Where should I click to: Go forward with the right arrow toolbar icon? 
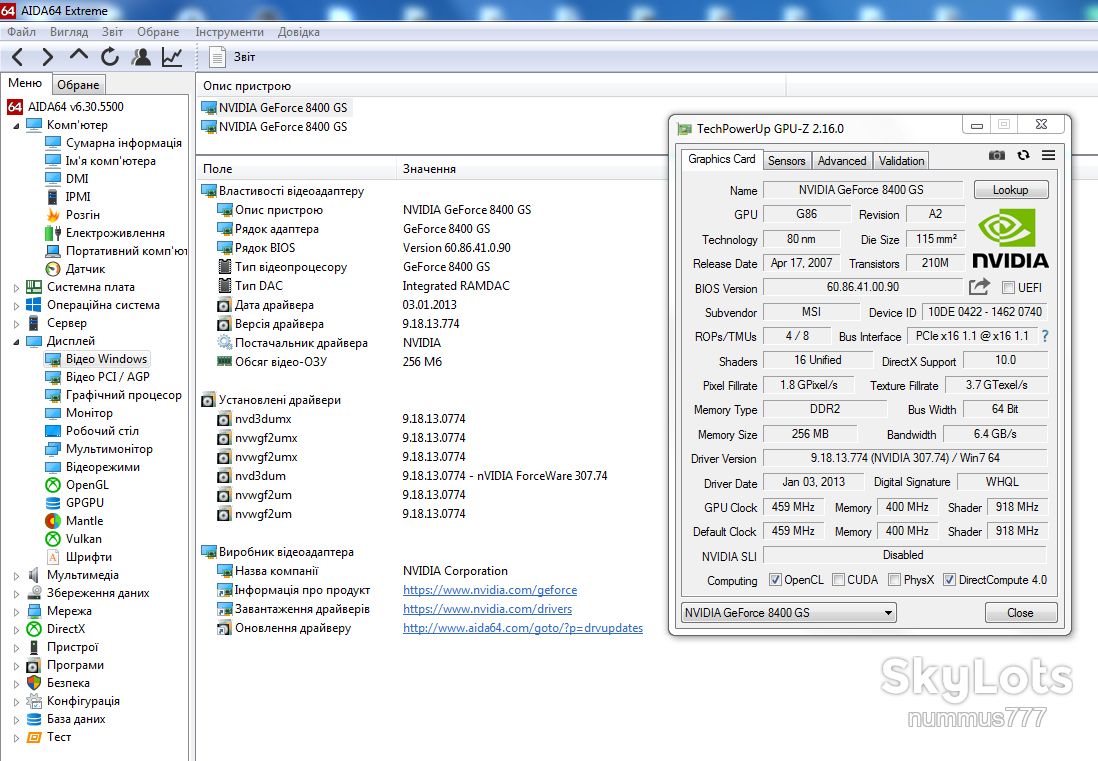click(x=47, y=57)
